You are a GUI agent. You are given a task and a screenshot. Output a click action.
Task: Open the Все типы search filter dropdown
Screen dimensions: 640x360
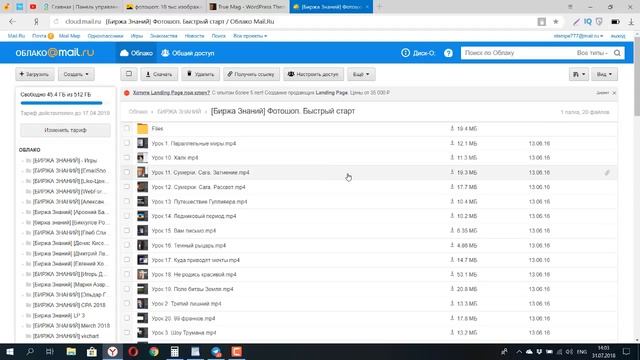click(592, 53)
